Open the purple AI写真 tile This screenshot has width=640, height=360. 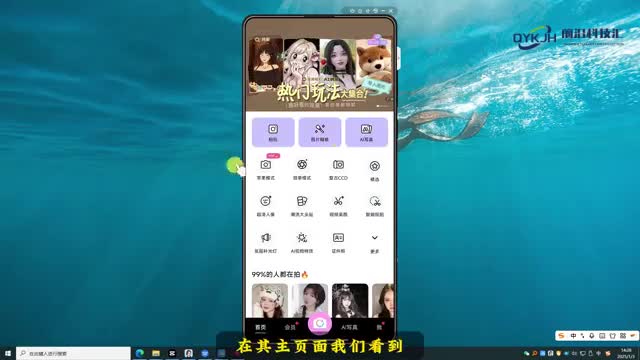pos(367,132)
